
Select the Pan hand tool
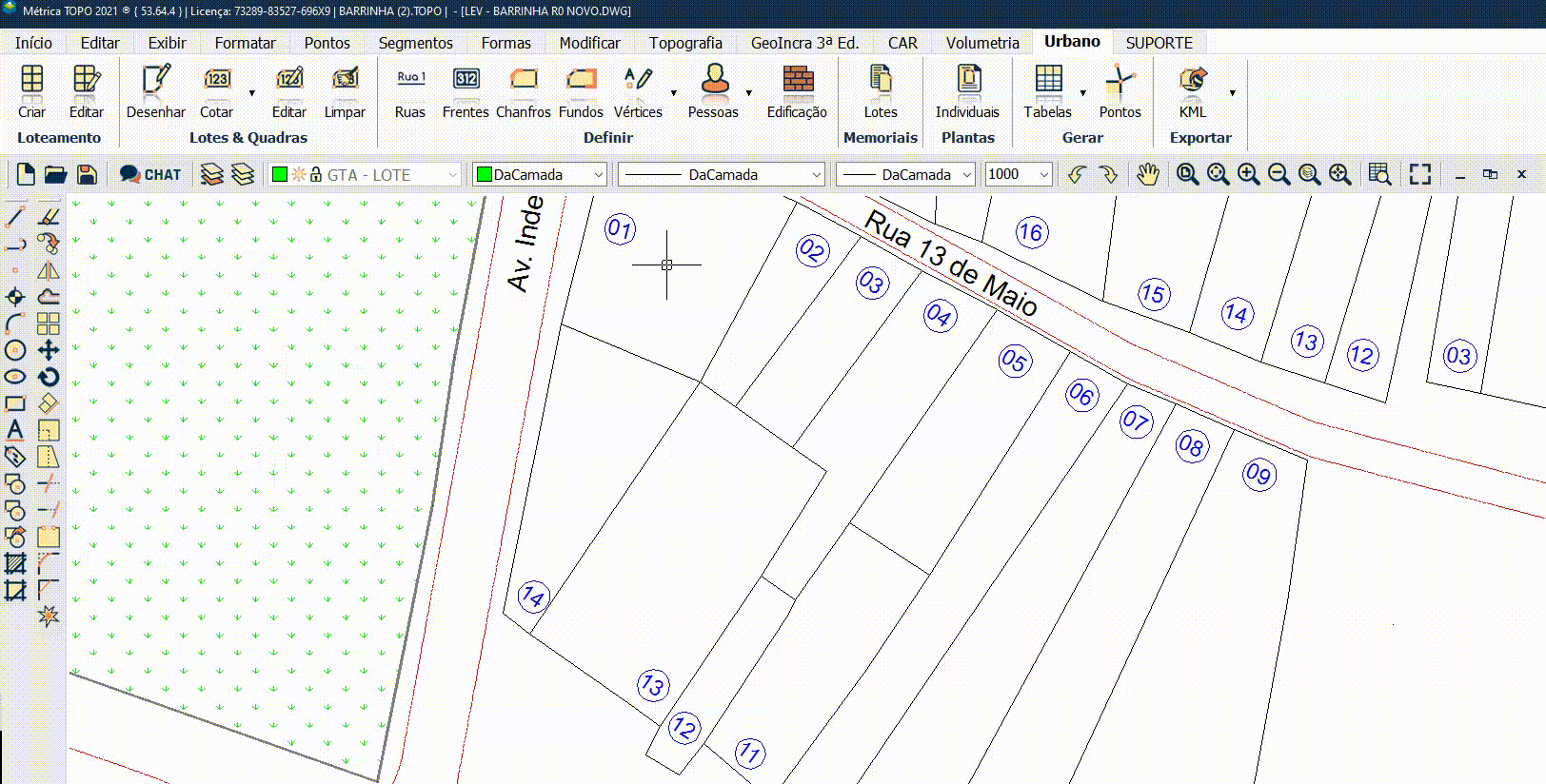tap(1148, 174)
